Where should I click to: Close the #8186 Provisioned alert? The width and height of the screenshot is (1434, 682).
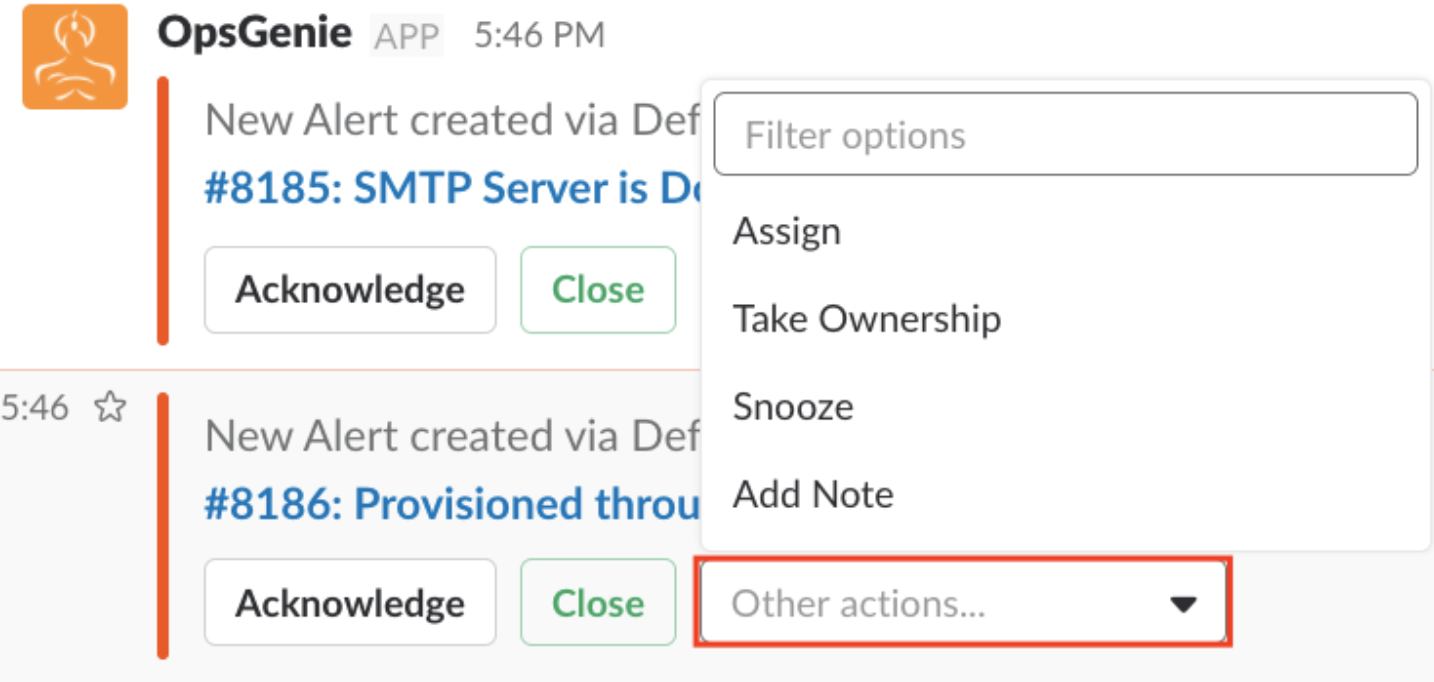click(x=598, y=604)
